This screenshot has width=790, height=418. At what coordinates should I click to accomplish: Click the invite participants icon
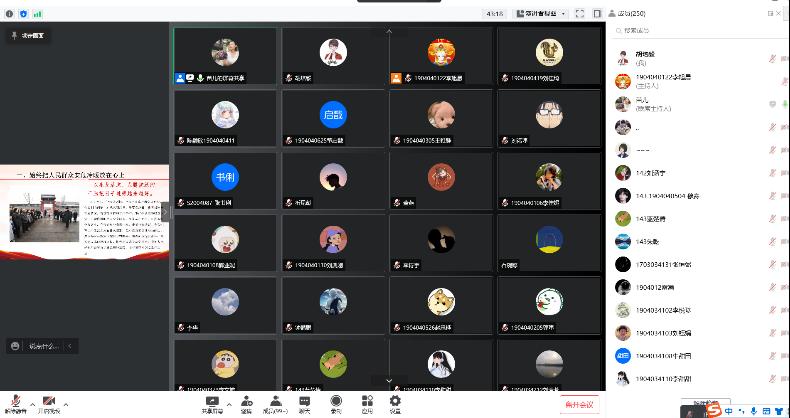(246, 404)
